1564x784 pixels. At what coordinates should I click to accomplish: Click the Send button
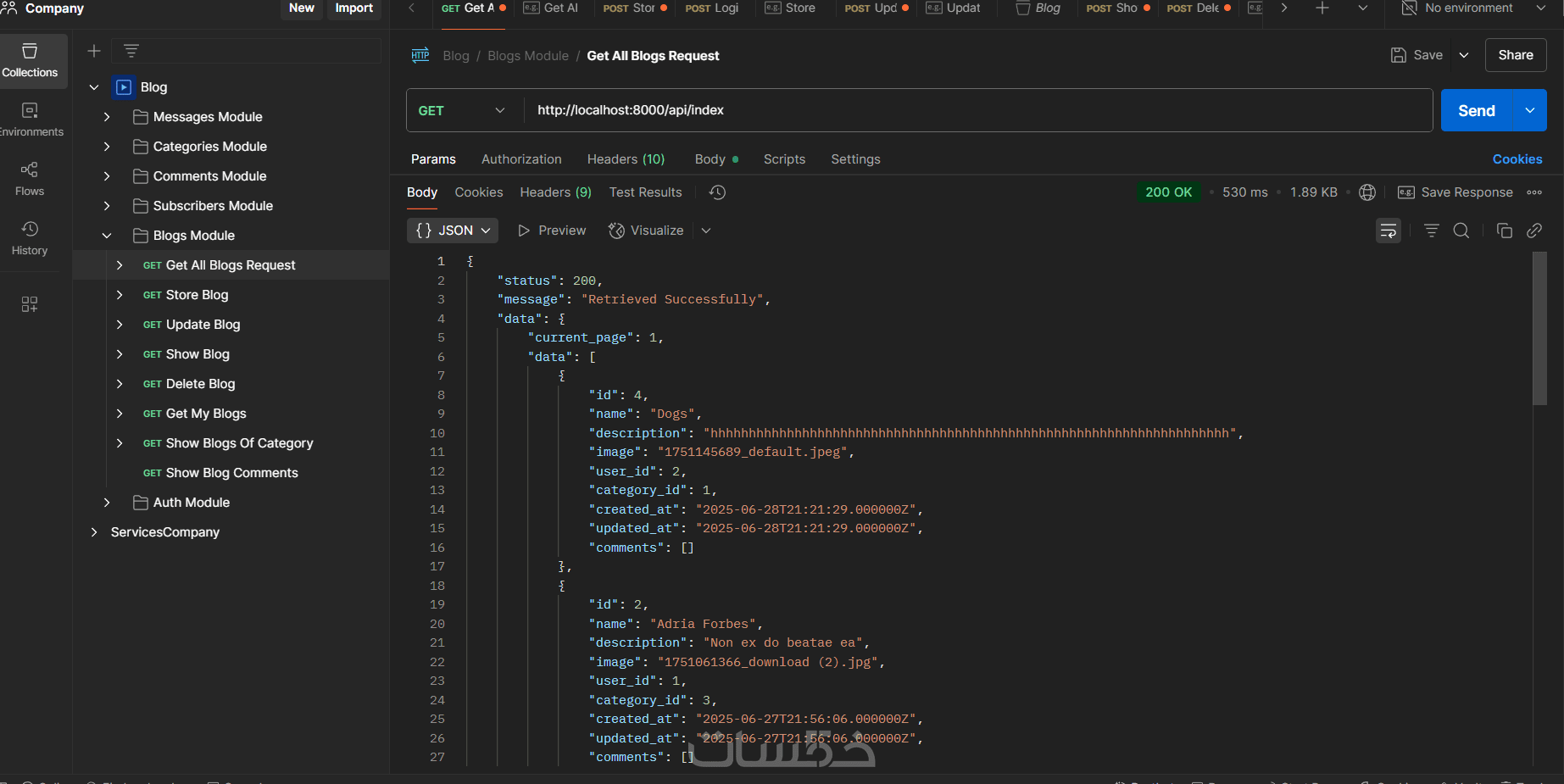[1476, 111]
